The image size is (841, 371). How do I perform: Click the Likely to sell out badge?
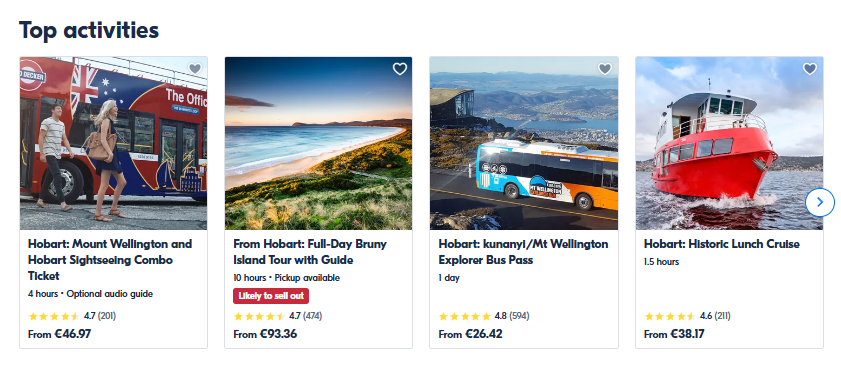click(271, 296)
